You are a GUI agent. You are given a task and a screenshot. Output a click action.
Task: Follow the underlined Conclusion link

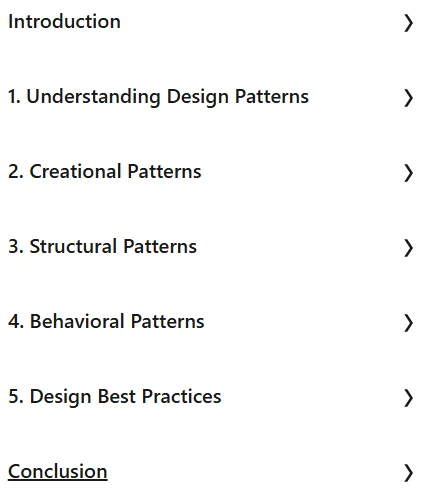click(58, 472)
